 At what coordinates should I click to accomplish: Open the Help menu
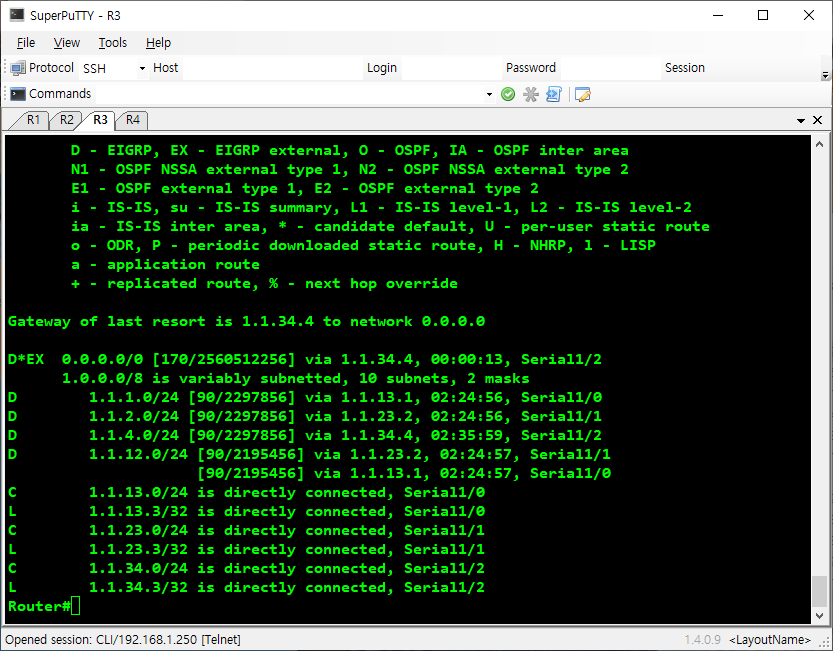[158, 43]
